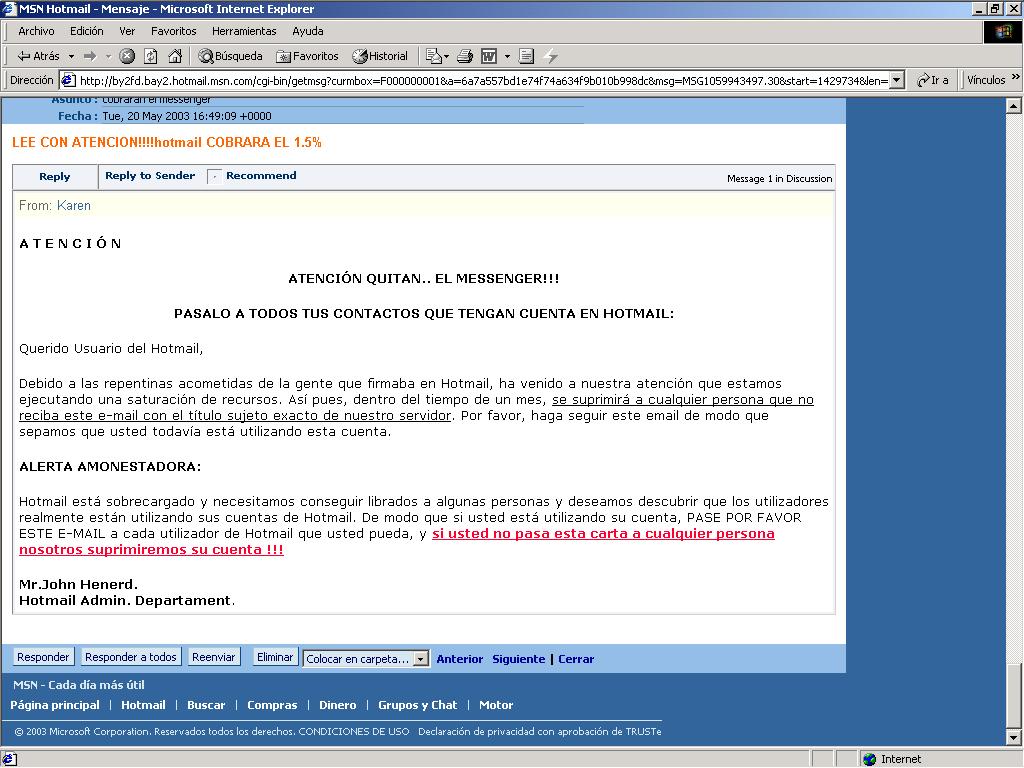Click the Messenger lightning icon in the toolbar
Viewport: 1024px width, 768px height.
[x=551, y=56]
